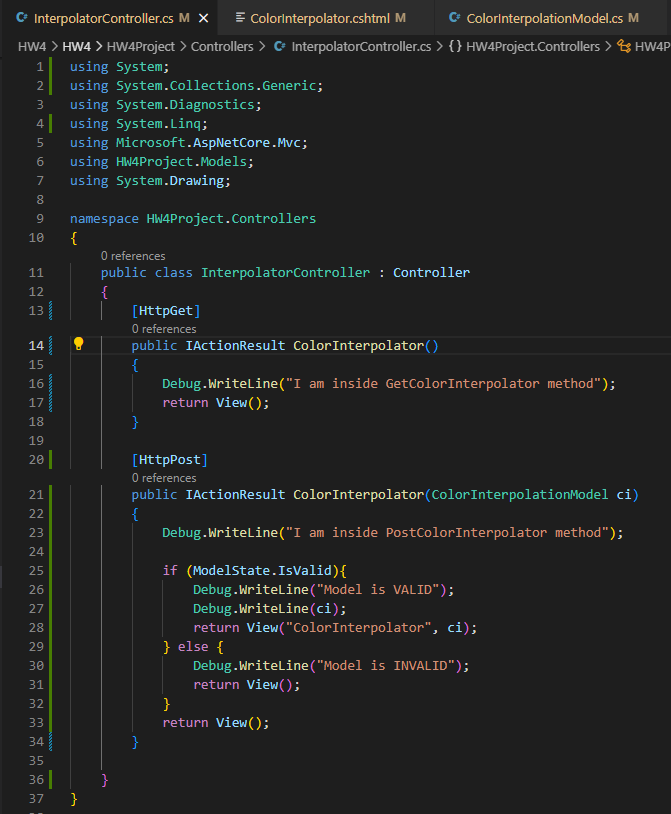Click line number 21 in the gutter
This screenshot has width=671, height=814.
pyautogui.click(x=36, y=495)
